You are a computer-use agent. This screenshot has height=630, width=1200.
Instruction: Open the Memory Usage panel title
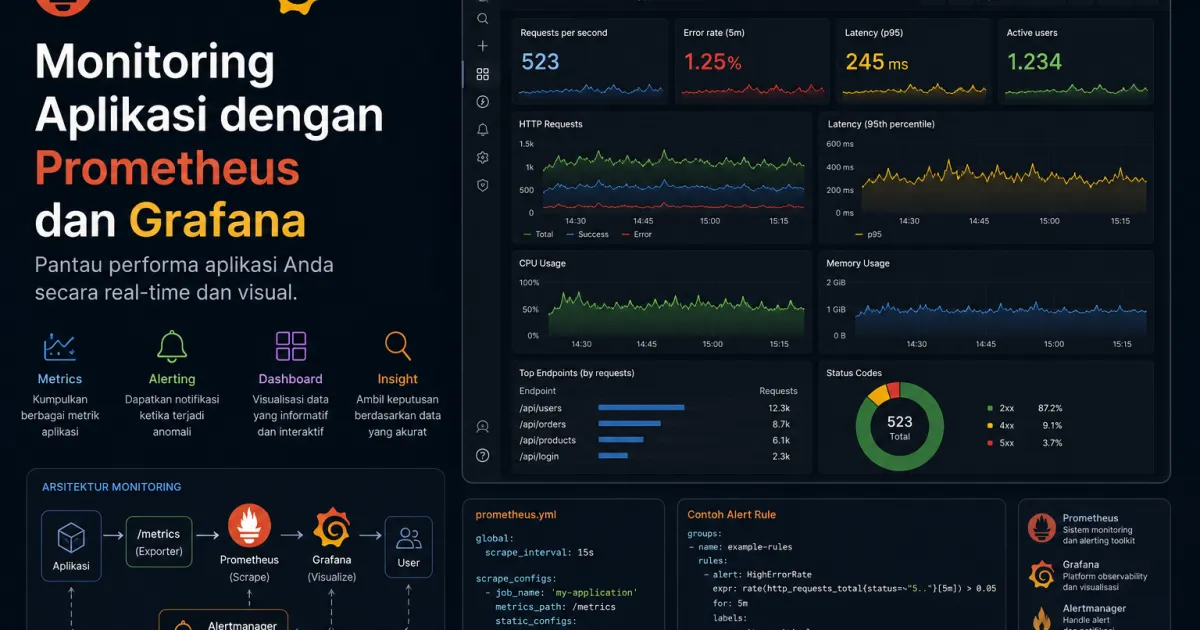click(x=858, y=263)
